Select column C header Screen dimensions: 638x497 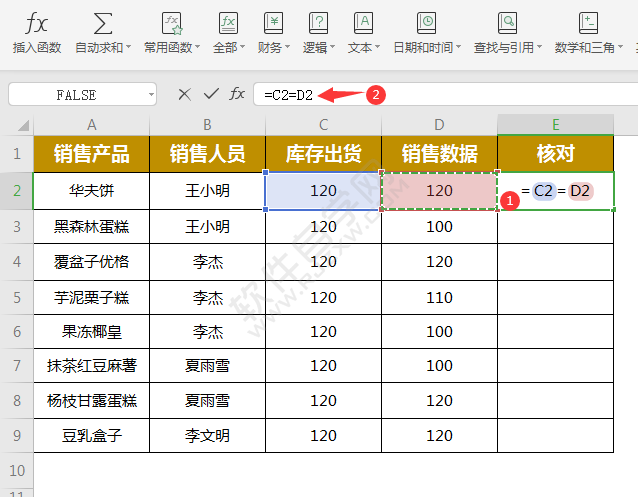(323, 125)
